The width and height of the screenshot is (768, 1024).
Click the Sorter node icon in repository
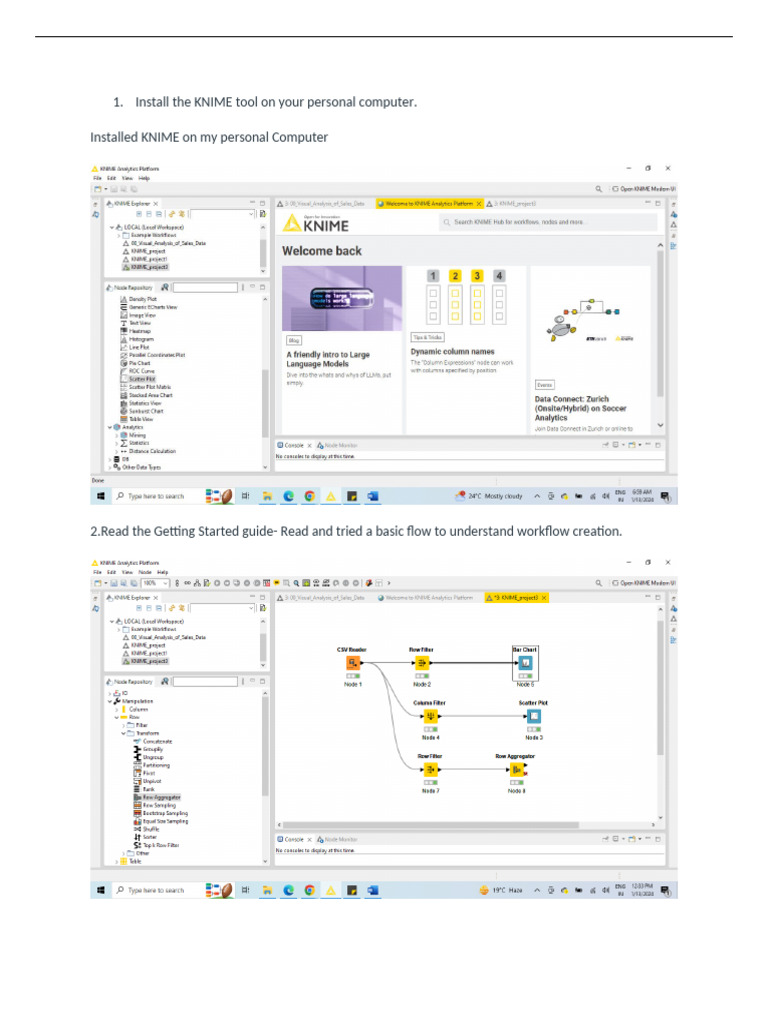(137, 837)
